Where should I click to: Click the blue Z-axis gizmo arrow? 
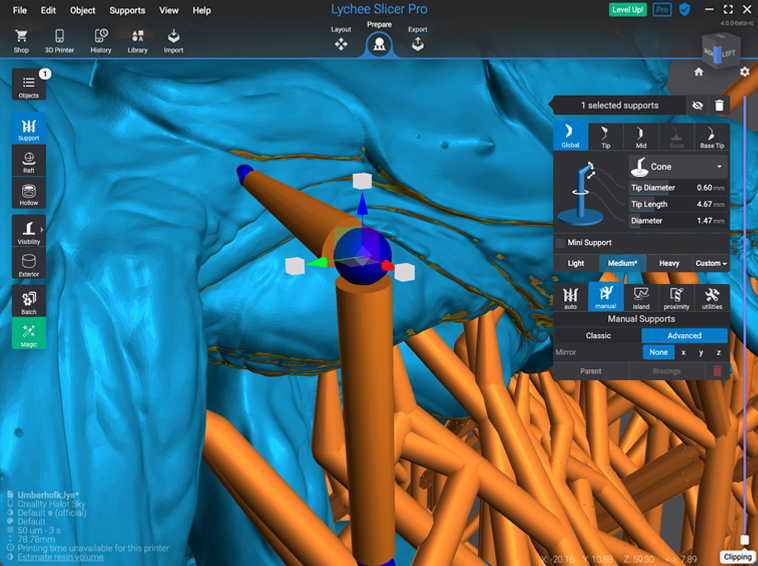pyautogui.click(x=362, y=205)
